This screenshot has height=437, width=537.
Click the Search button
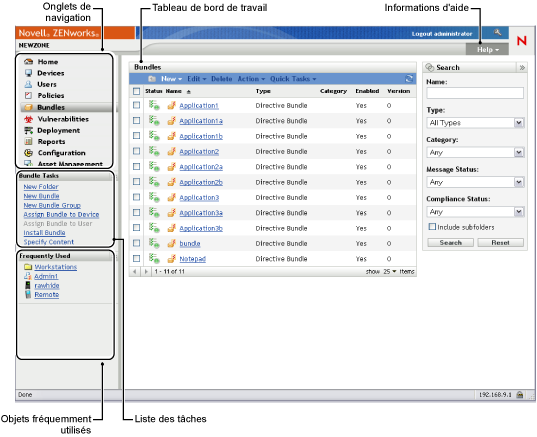click(450, 242)
